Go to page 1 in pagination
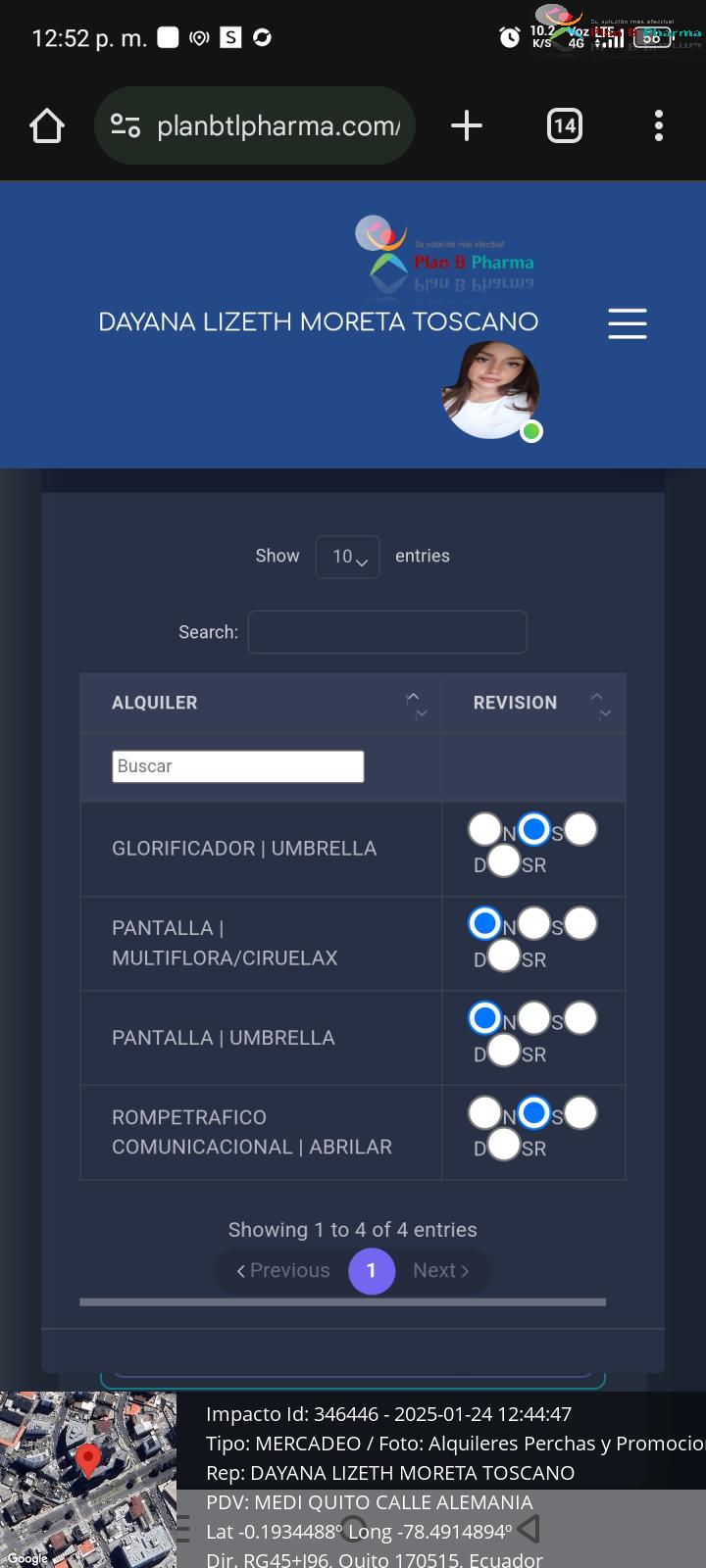 click(x=372, y=1270)
